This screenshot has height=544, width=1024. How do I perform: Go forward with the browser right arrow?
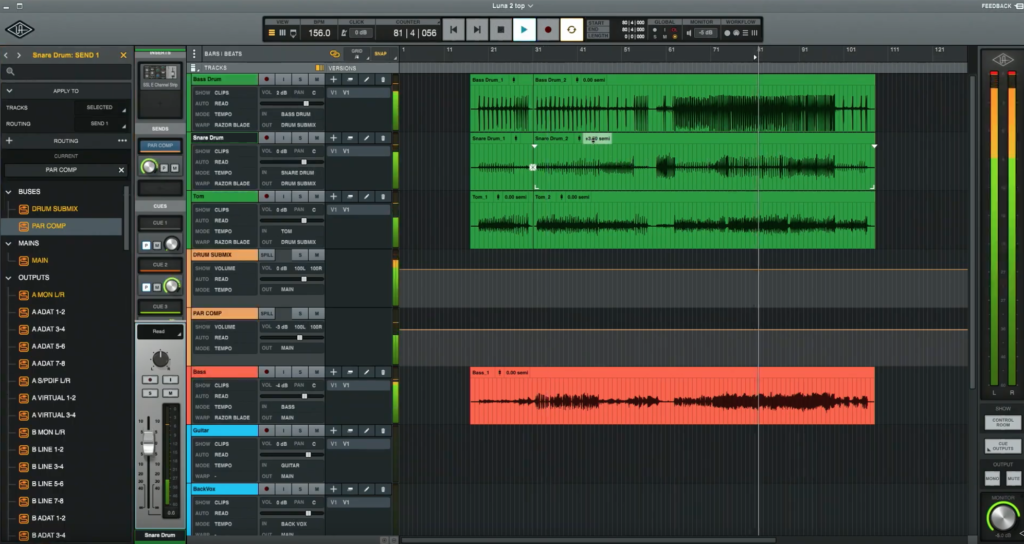click(19, 56)
